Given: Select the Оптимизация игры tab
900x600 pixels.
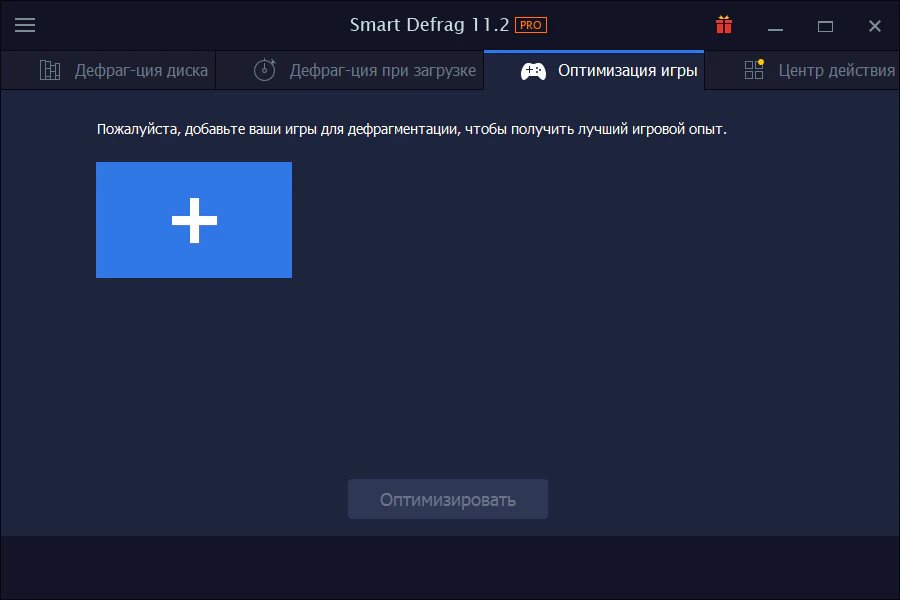Looking at the screenshot, I should coord(627,70).
